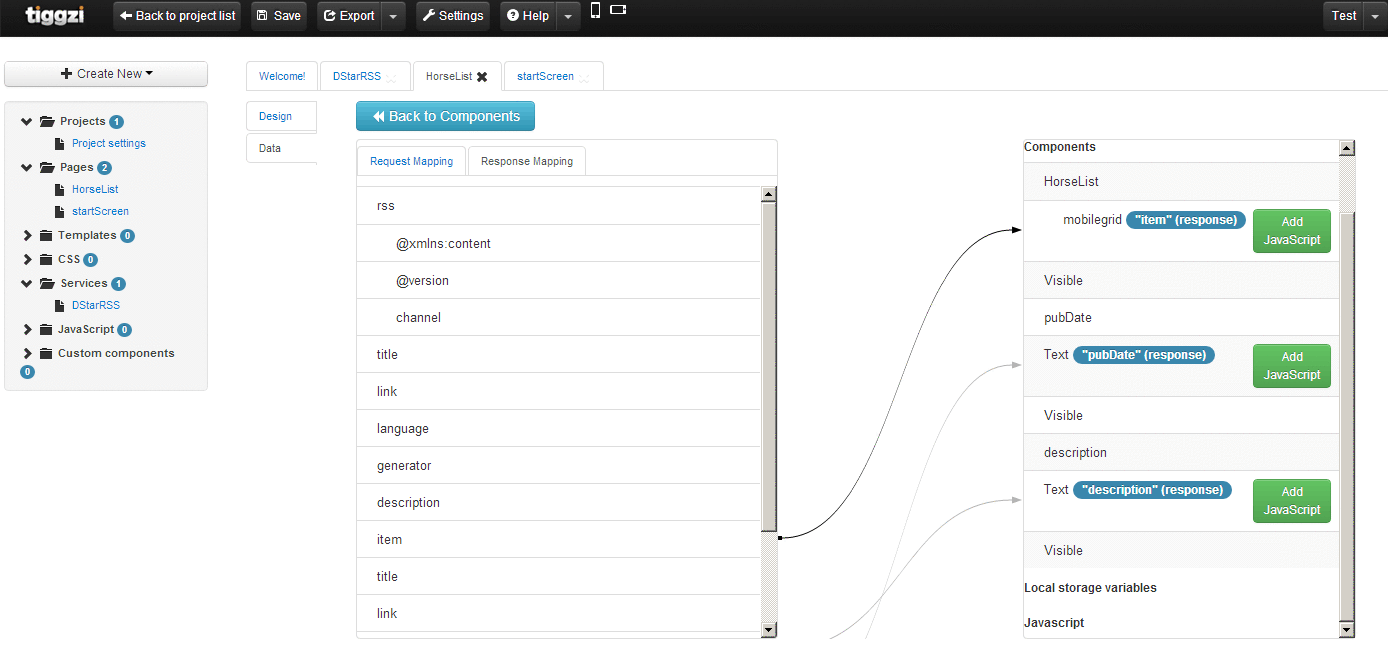Image resolution: width=1388 pixels, height=659 pixels.
Task: Click the phone landscape orientation icon
Action: [618, 10]
